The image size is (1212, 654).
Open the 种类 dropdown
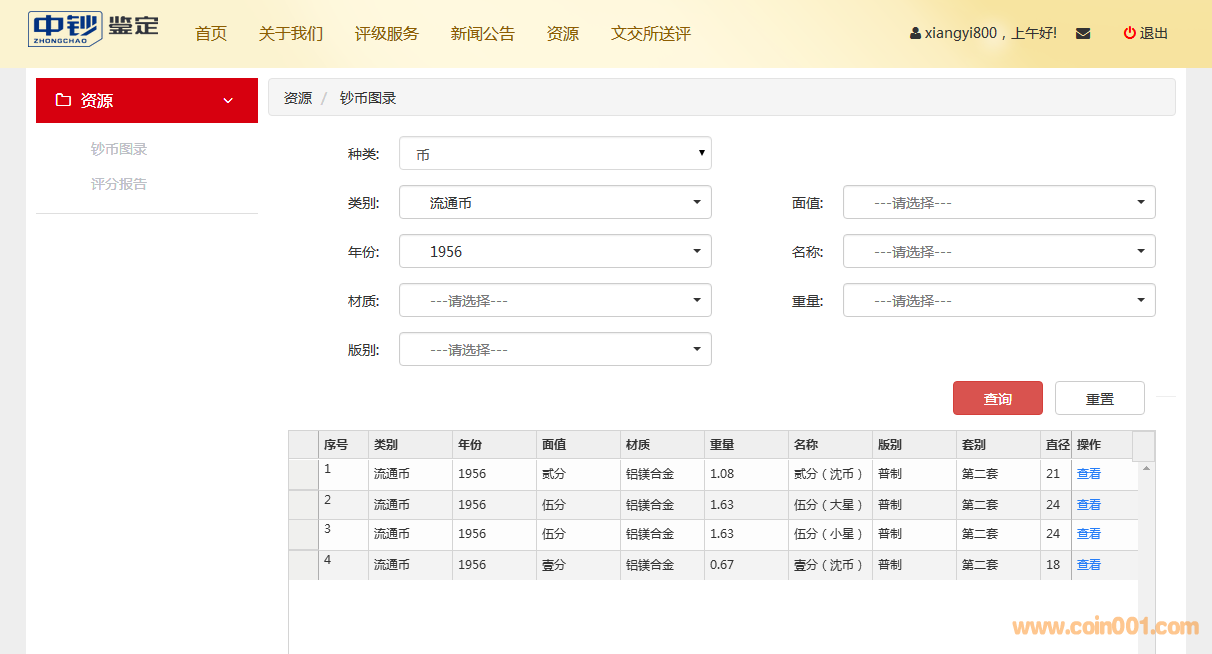(x=555, y=154)
